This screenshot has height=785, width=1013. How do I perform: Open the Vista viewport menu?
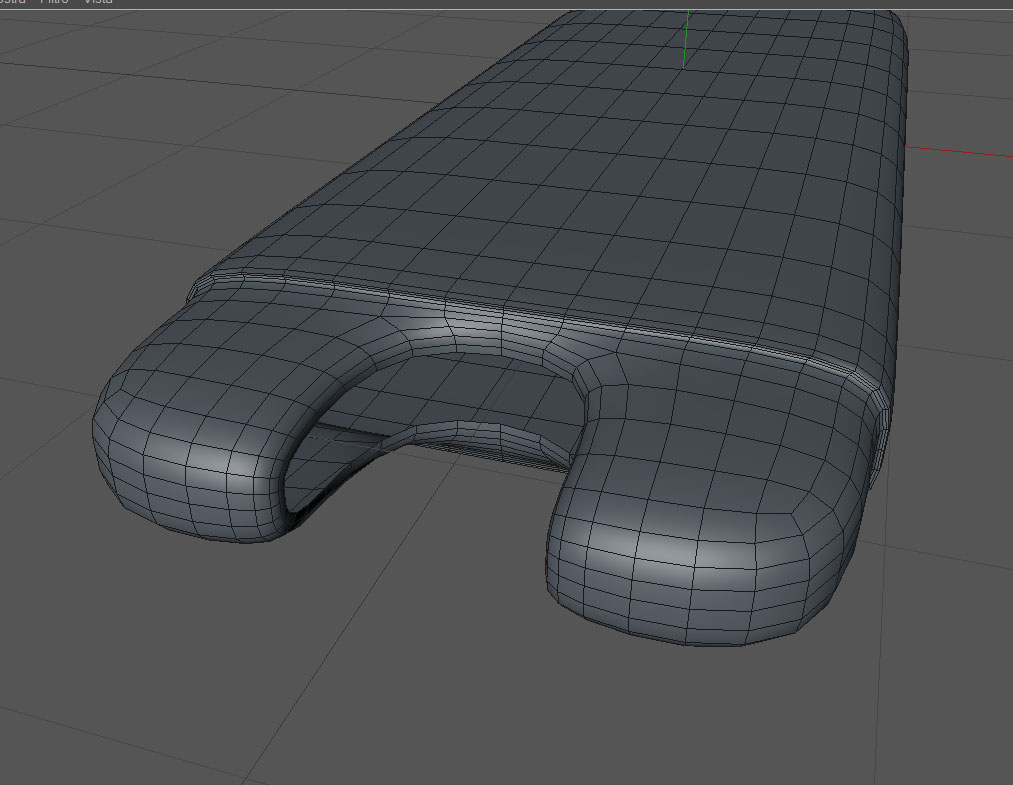pyautogui.click(x=98, y=2)
